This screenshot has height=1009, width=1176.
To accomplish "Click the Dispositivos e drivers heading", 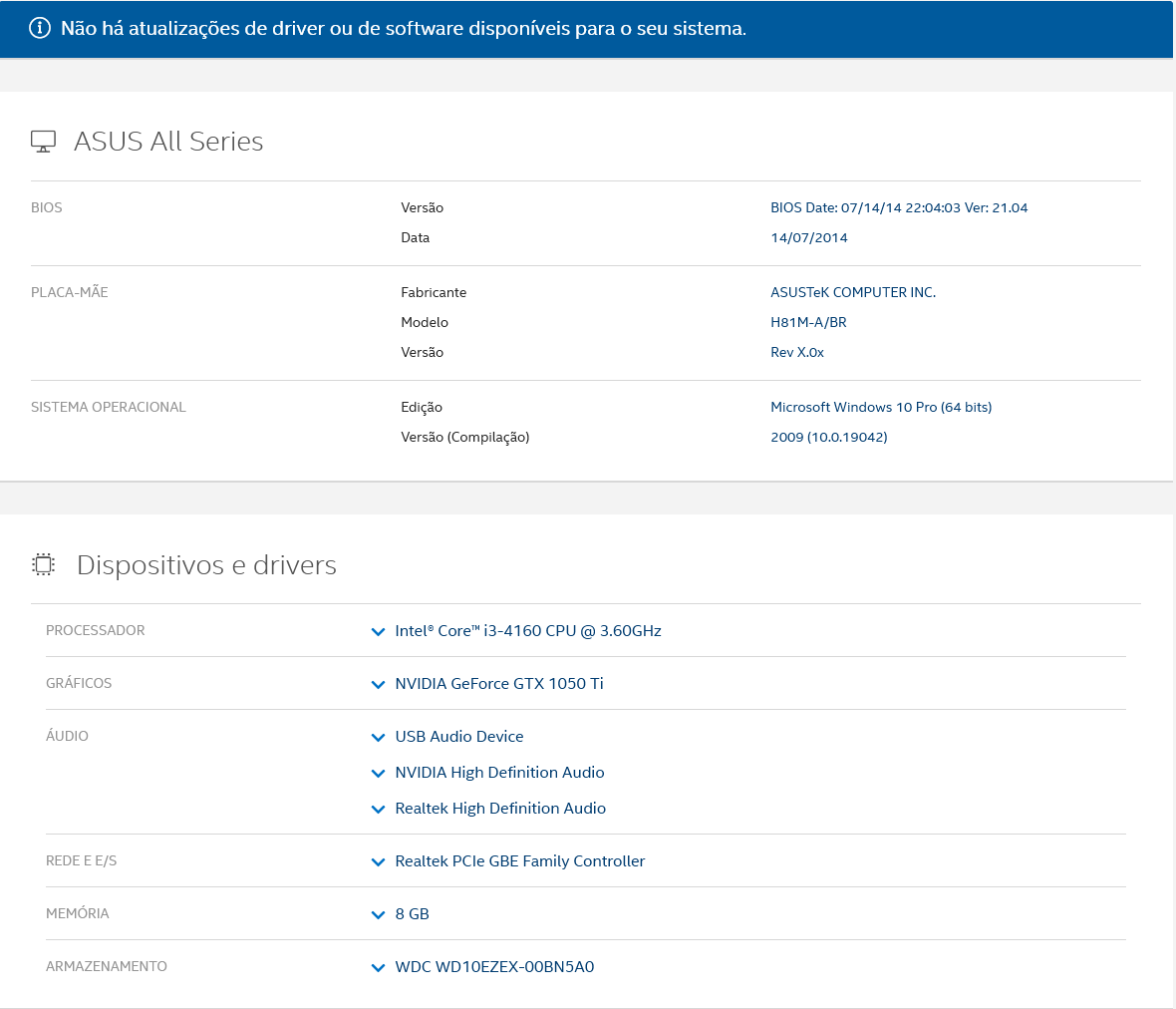I will pyautogui.click(x=206, y=565).
